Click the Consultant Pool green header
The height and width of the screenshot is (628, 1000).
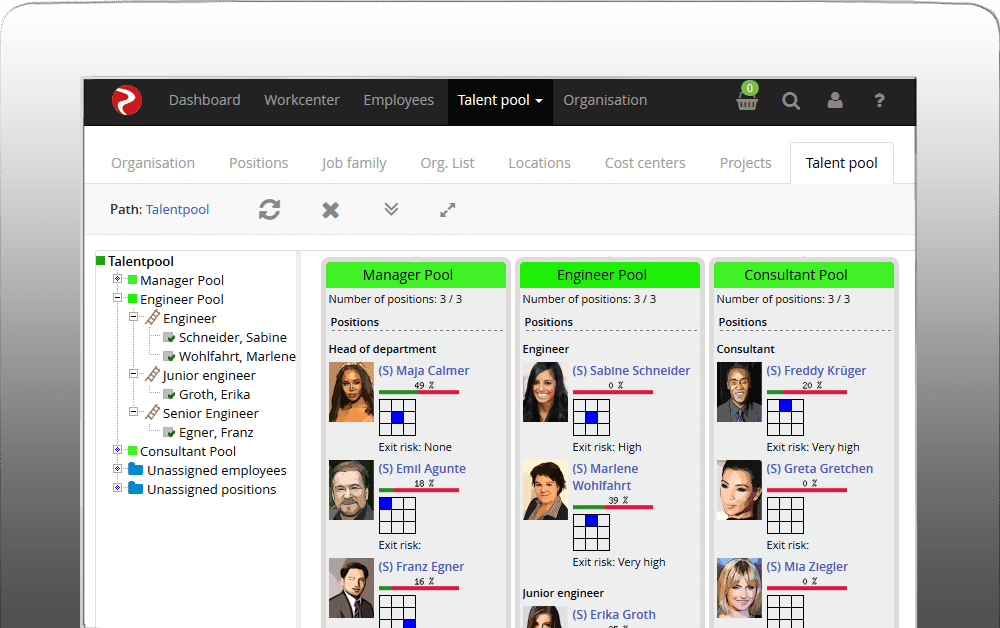click(804, 275)
